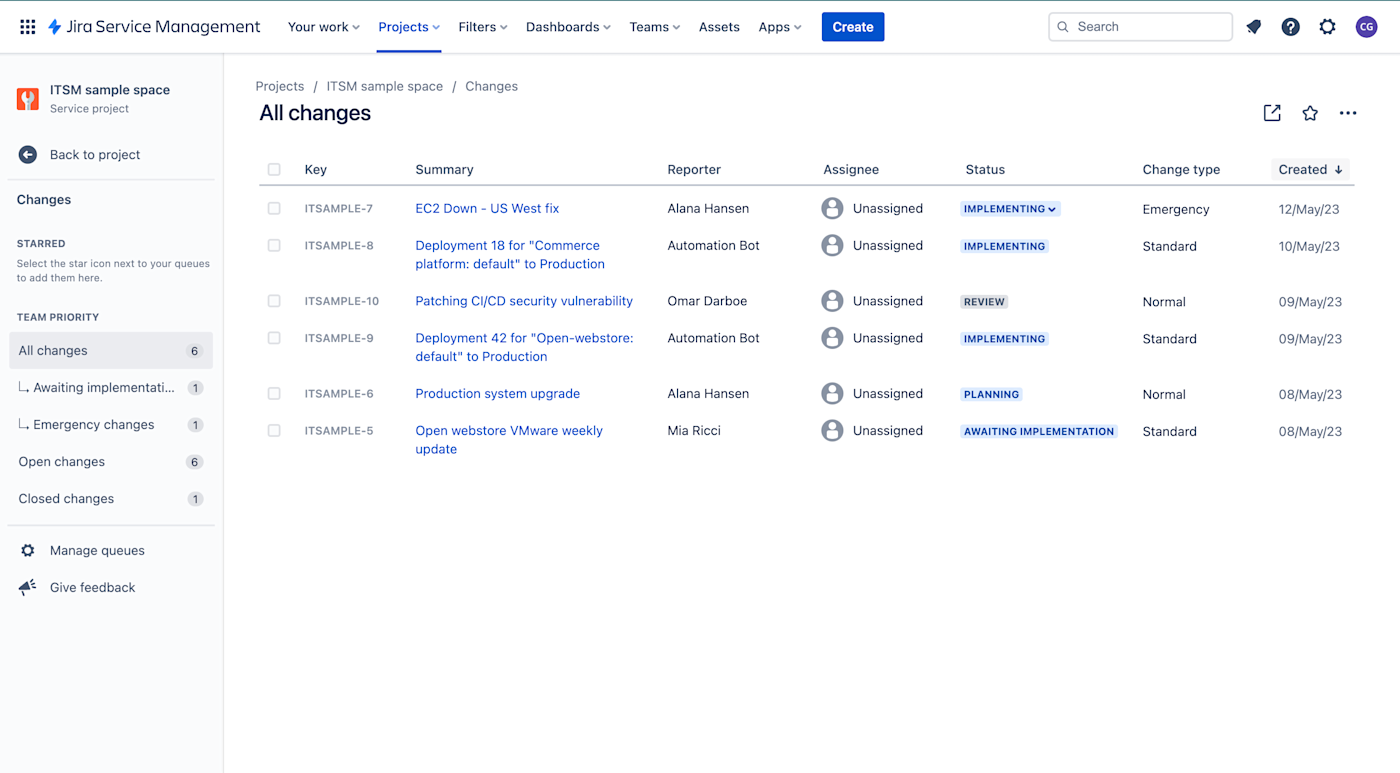The image size is (1400, 773).
Task: Open the Open webstore VMware weekly update link
Action: pos(509,440)
